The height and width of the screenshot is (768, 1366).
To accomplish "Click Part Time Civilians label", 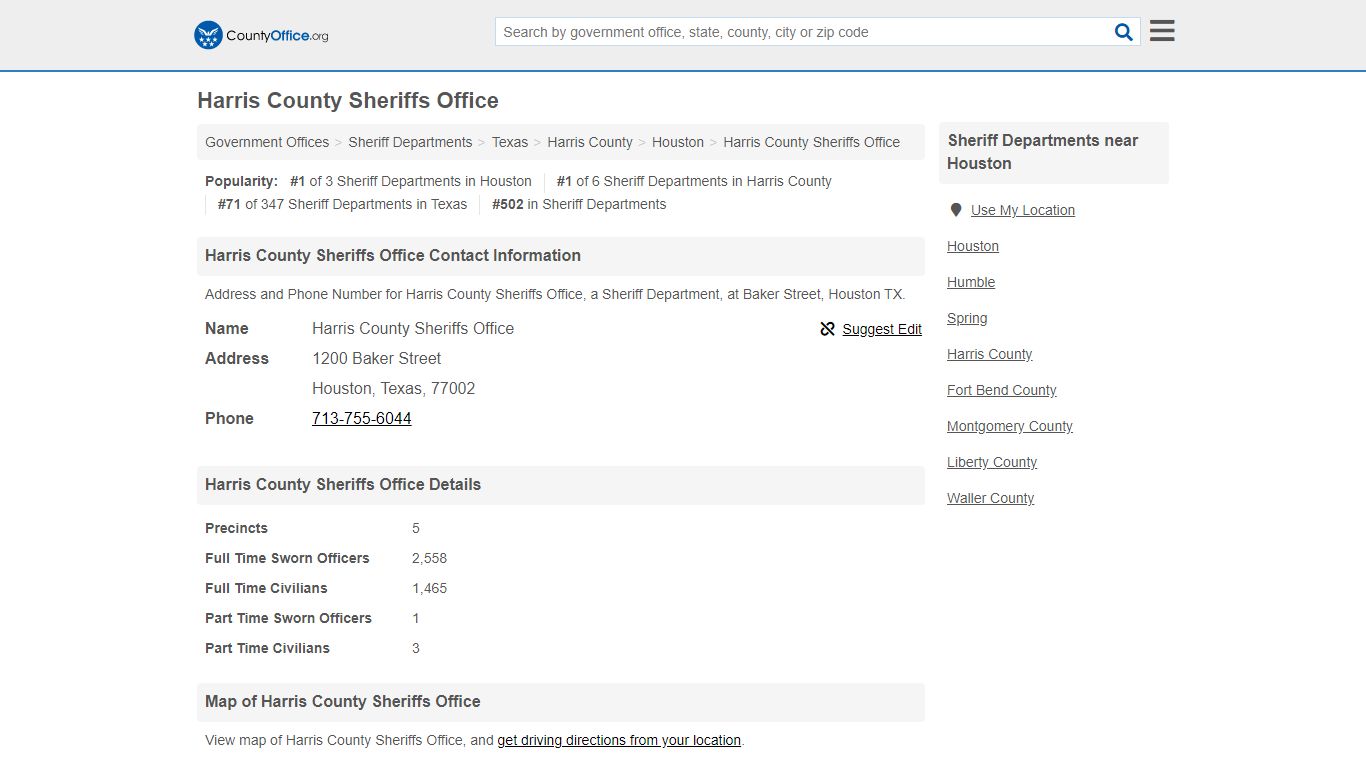I will (x=267, y=648).
